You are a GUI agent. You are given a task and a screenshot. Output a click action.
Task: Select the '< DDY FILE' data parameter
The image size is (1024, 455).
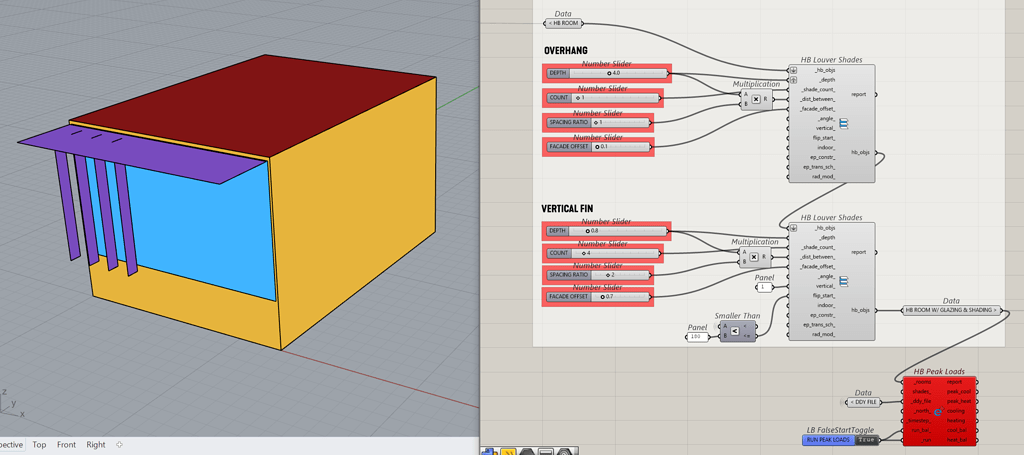click(864, 402)
